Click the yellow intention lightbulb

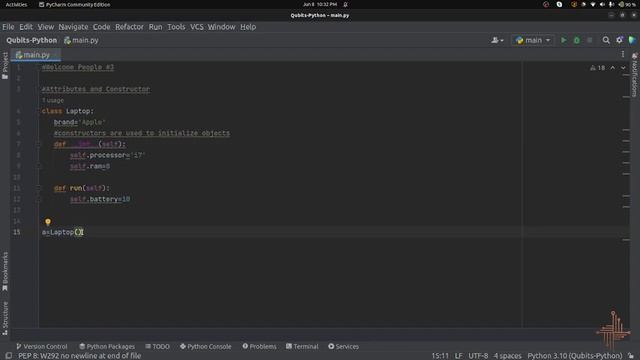click(48, 222)
